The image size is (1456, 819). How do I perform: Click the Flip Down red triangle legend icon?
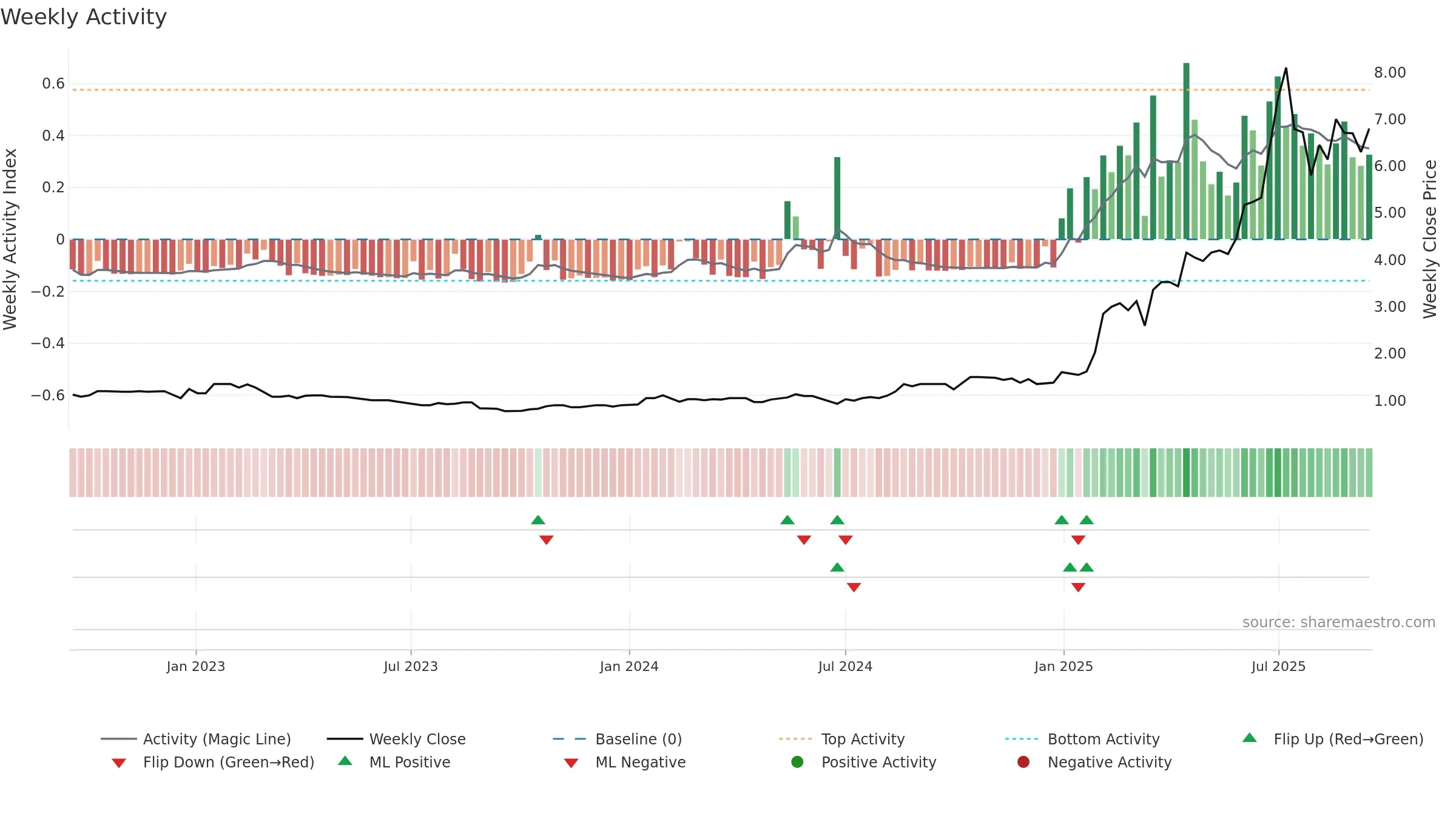(x=119, y=763)
